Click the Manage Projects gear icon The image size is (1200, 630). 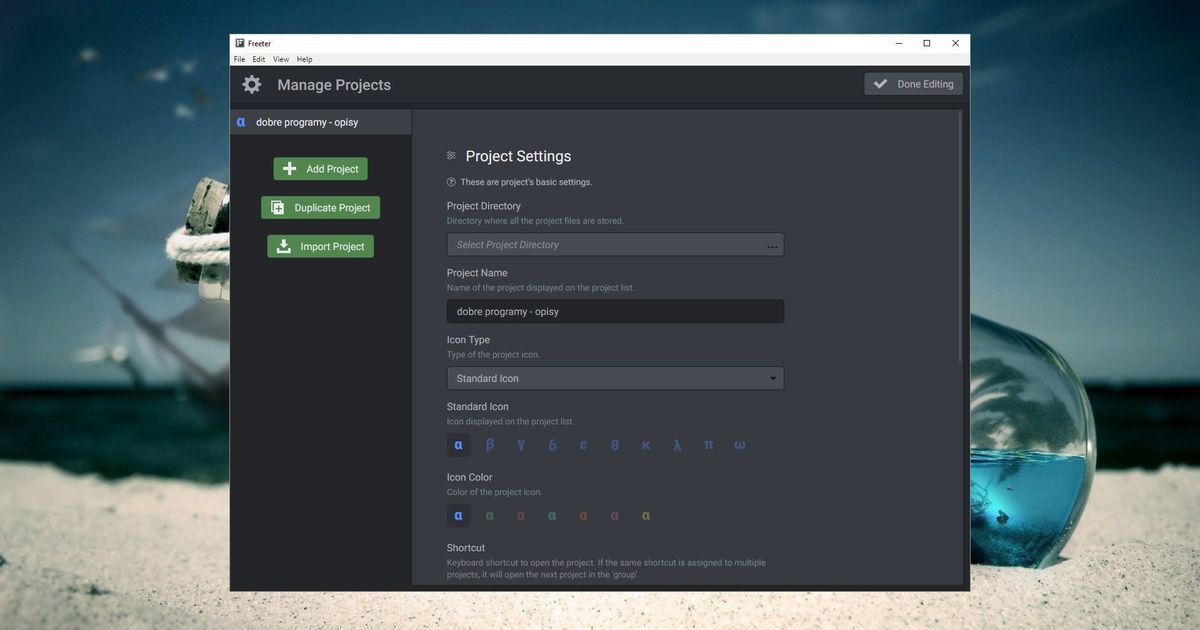[252, 85]
